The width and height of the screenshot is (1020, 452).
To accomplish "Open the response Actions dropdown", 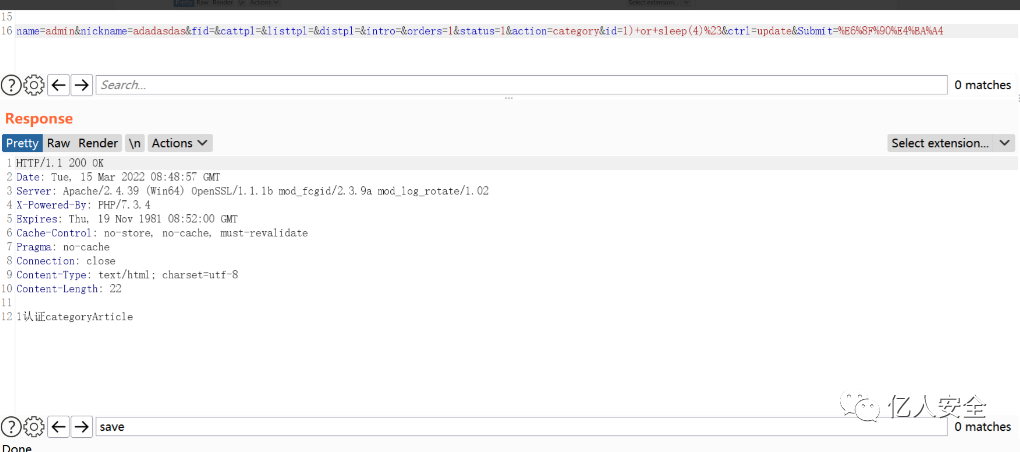I will [x=180, y=143].
